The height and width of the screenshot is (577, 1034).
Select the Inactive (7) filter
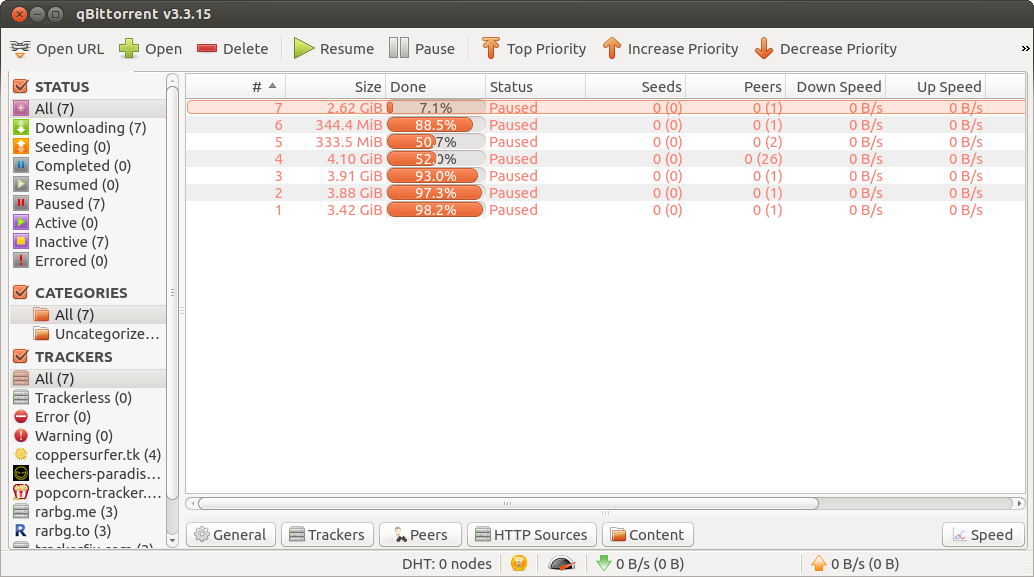(x=88, y=242)
